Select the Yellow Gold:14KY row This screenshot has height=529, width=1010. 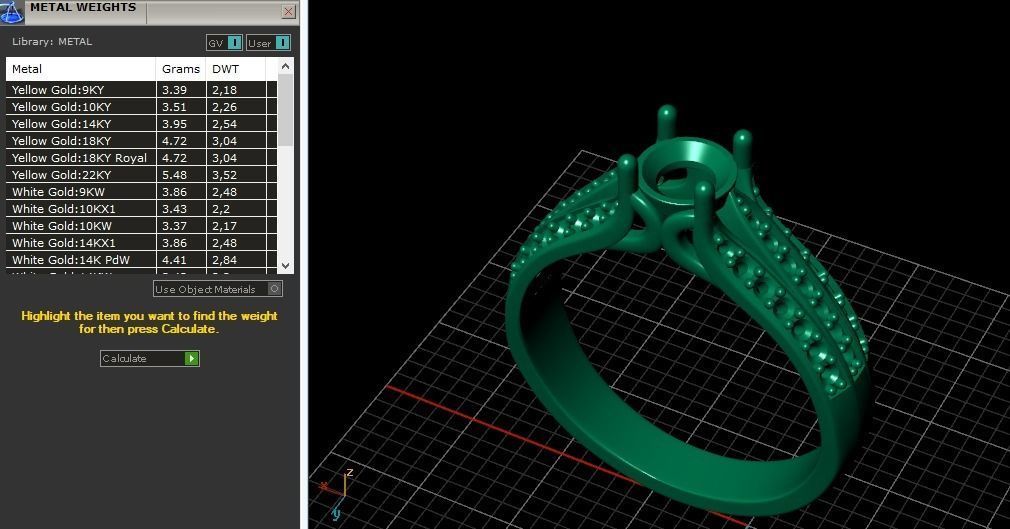pos(142,124)
